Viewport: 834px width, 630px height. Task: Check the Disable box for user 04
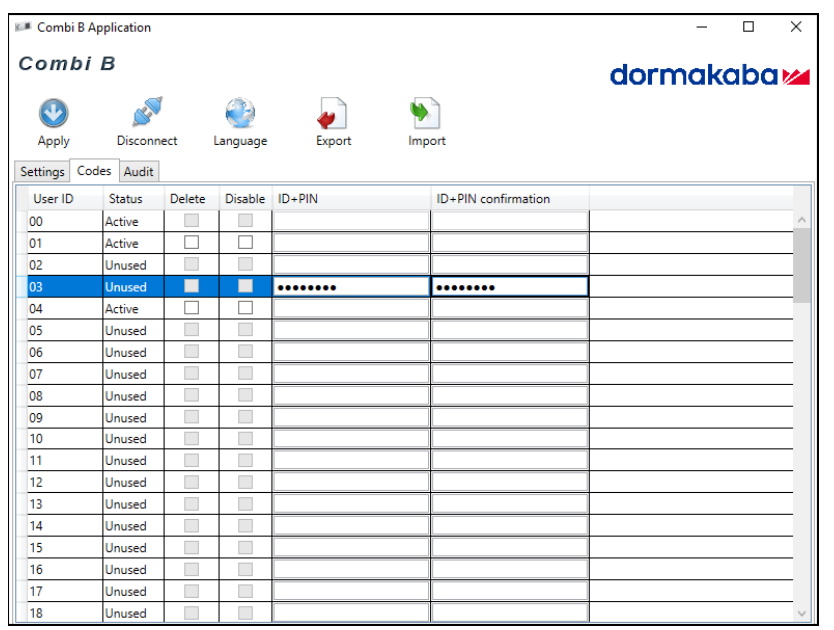click(245, 308)
